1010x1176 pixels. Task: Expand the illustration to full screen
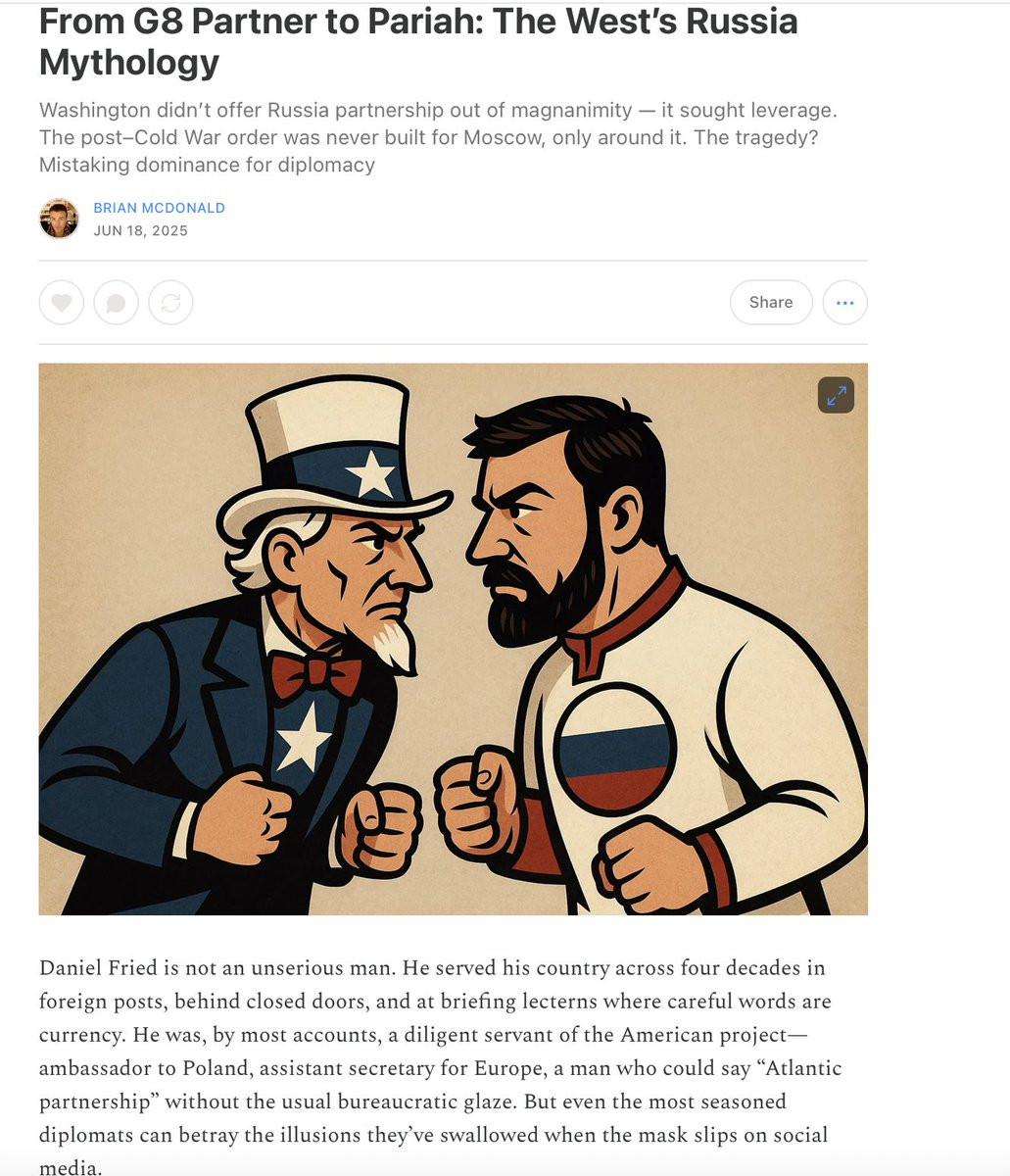coord(836,395)
